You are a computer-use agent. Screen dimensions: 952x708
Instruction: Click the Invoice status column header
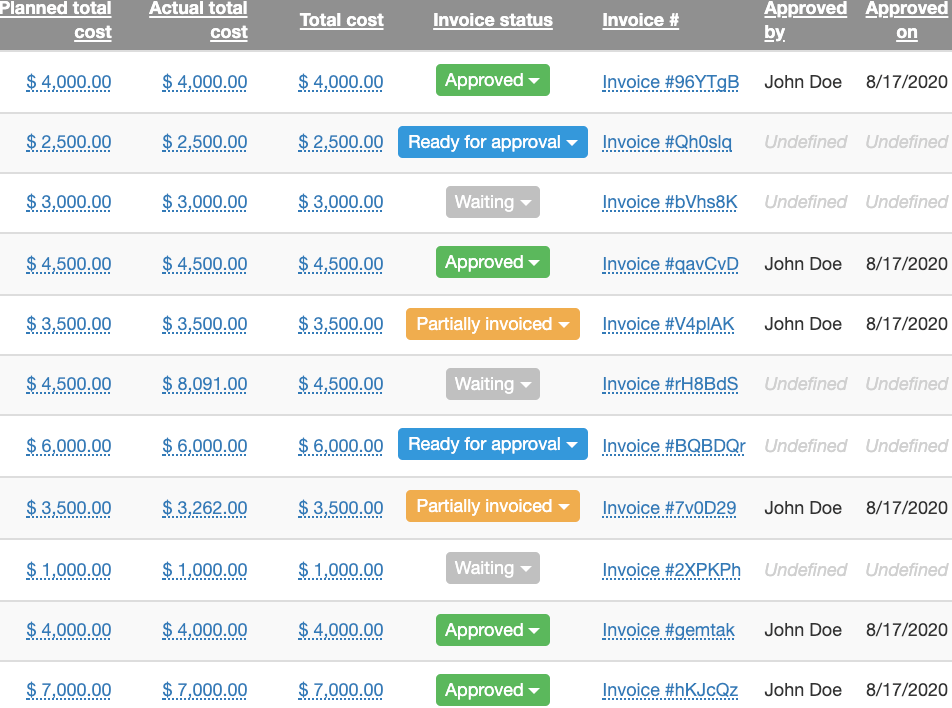[x=492, y=20]
